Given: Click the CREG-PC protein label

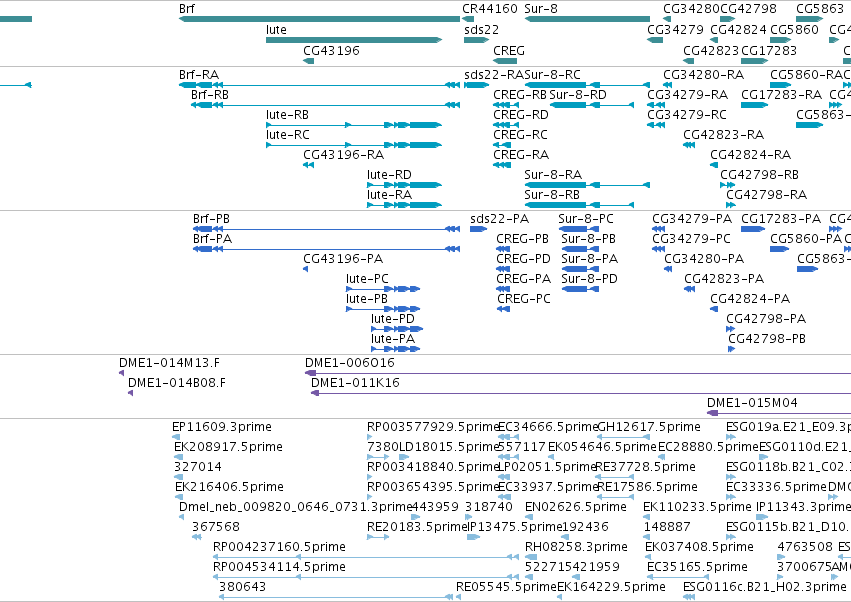Looking at the screenshot, I should 524,299.
